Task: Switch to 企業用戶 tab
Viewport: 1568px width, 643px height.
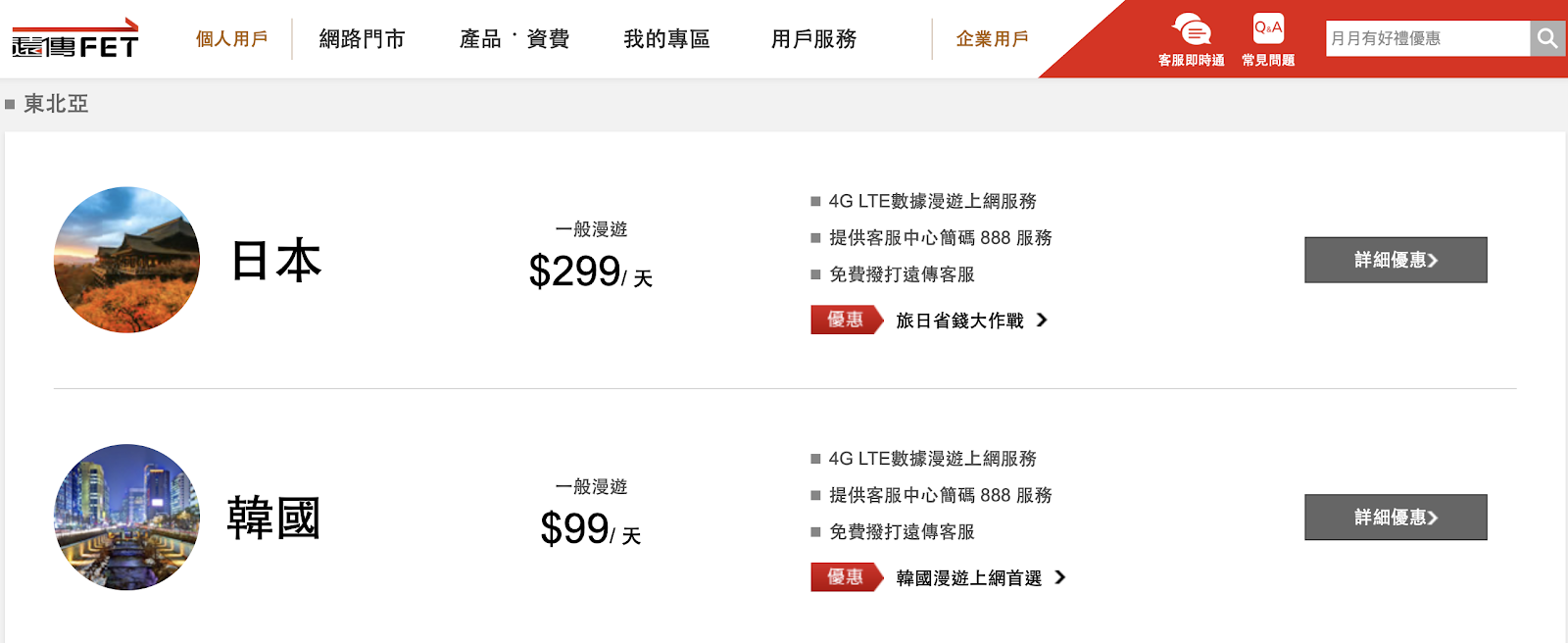Action: click(992, 39)
